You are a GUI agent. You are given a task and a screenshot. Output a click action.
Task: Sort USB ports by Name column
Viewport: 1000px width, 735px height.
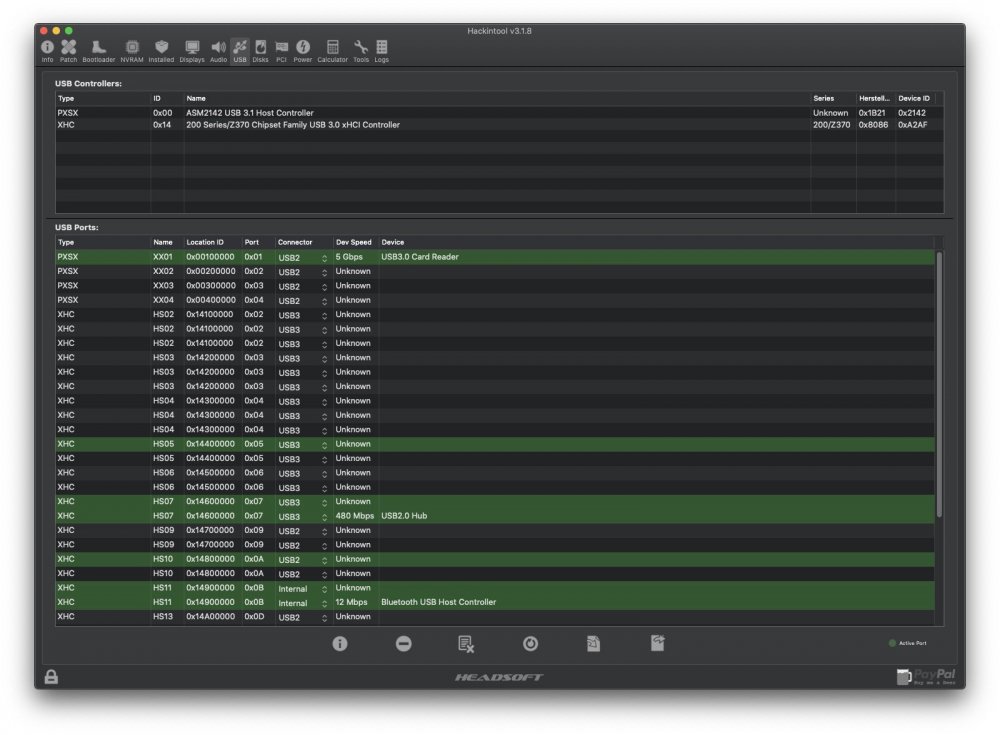(166, 242)
